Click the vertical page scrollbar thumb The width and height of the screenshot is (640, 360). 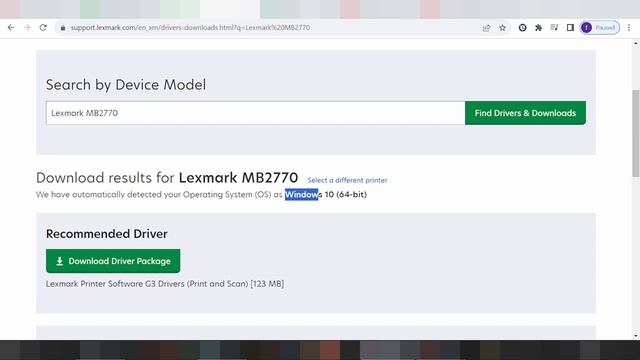[x=636, y=133]
